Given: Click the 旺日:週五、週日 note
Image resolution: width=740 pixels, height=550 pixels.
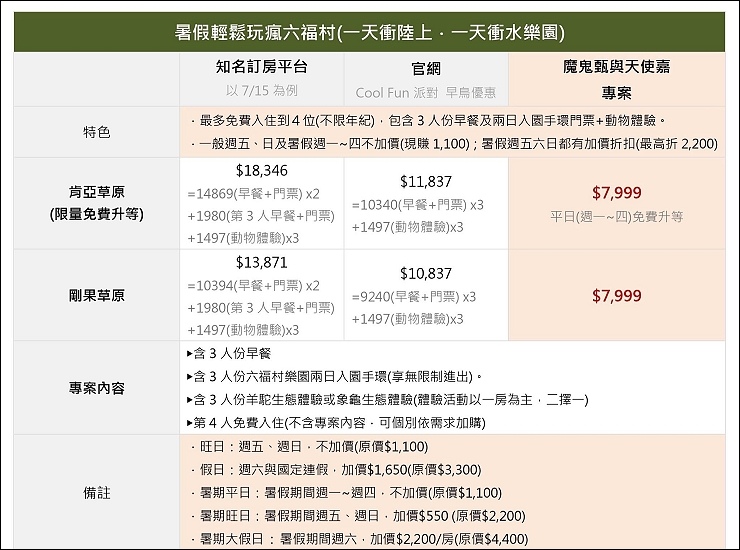Looking at the screenshot, I should 309,447.
